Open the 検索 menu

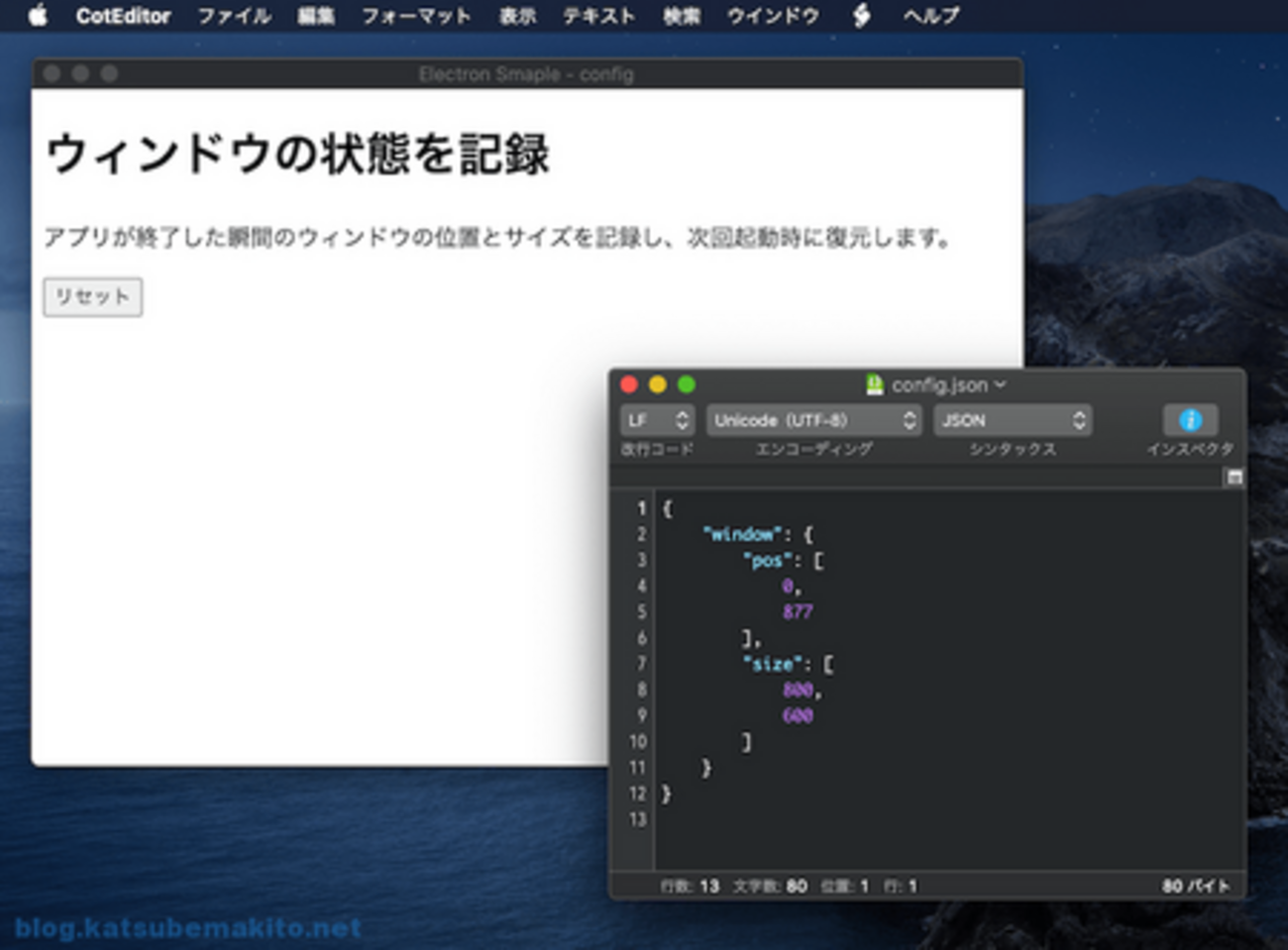click(681, 17)
